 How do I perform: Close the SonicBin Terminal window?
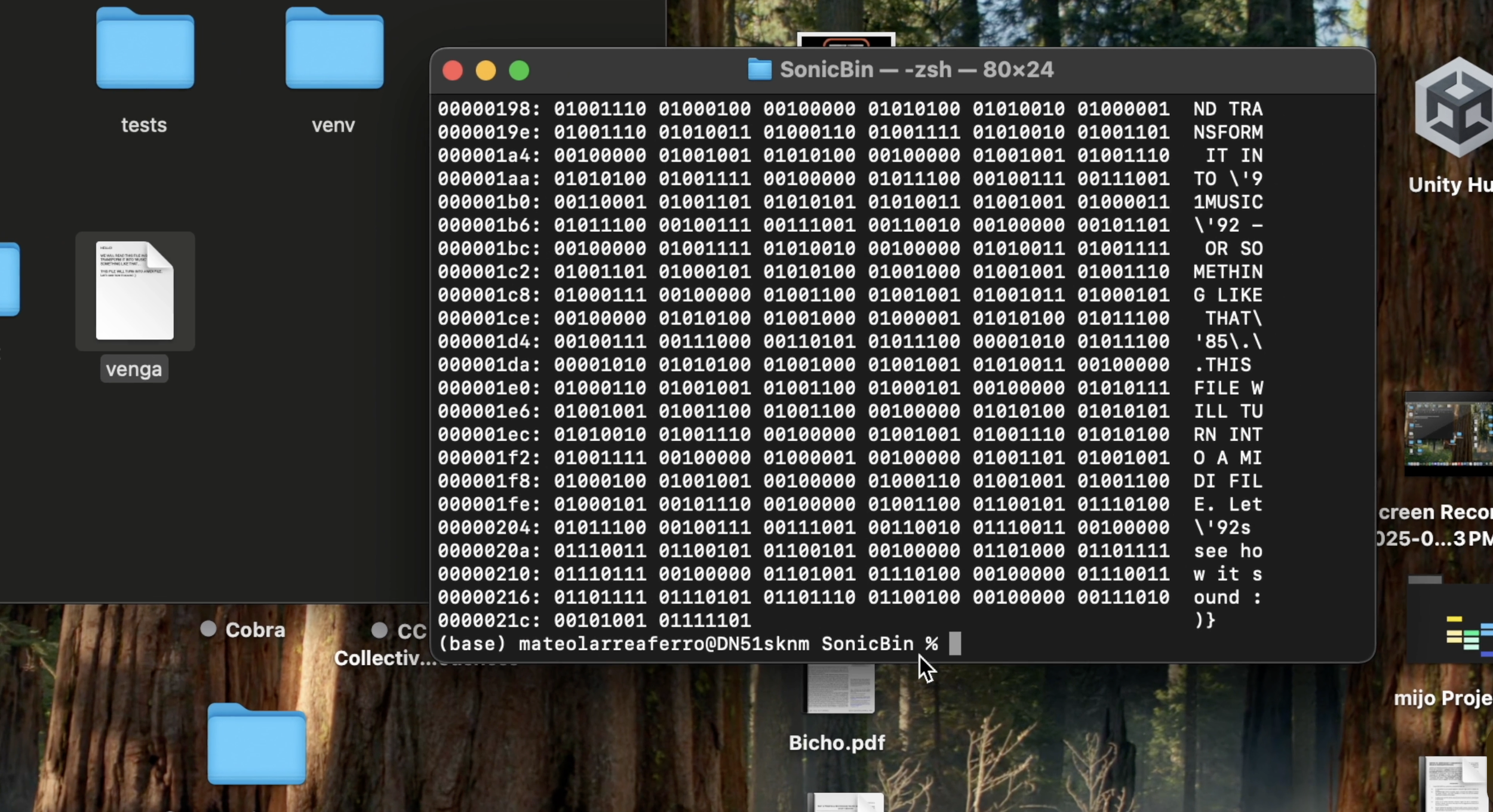pyautogui.click(x=453, y=71)
